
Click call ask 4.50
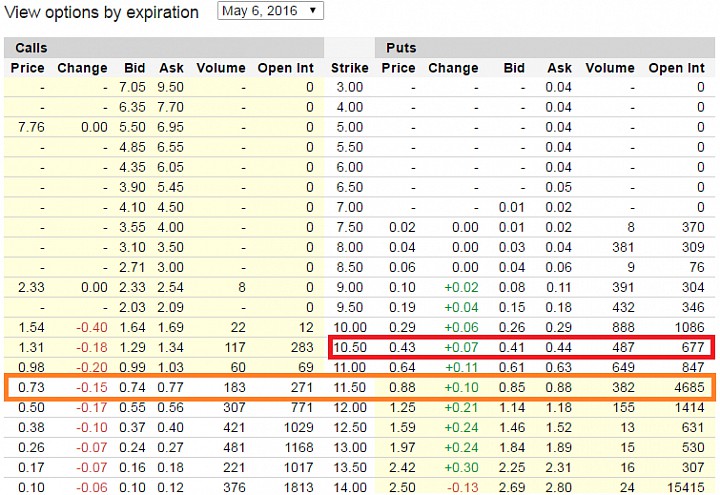[170, 207]
